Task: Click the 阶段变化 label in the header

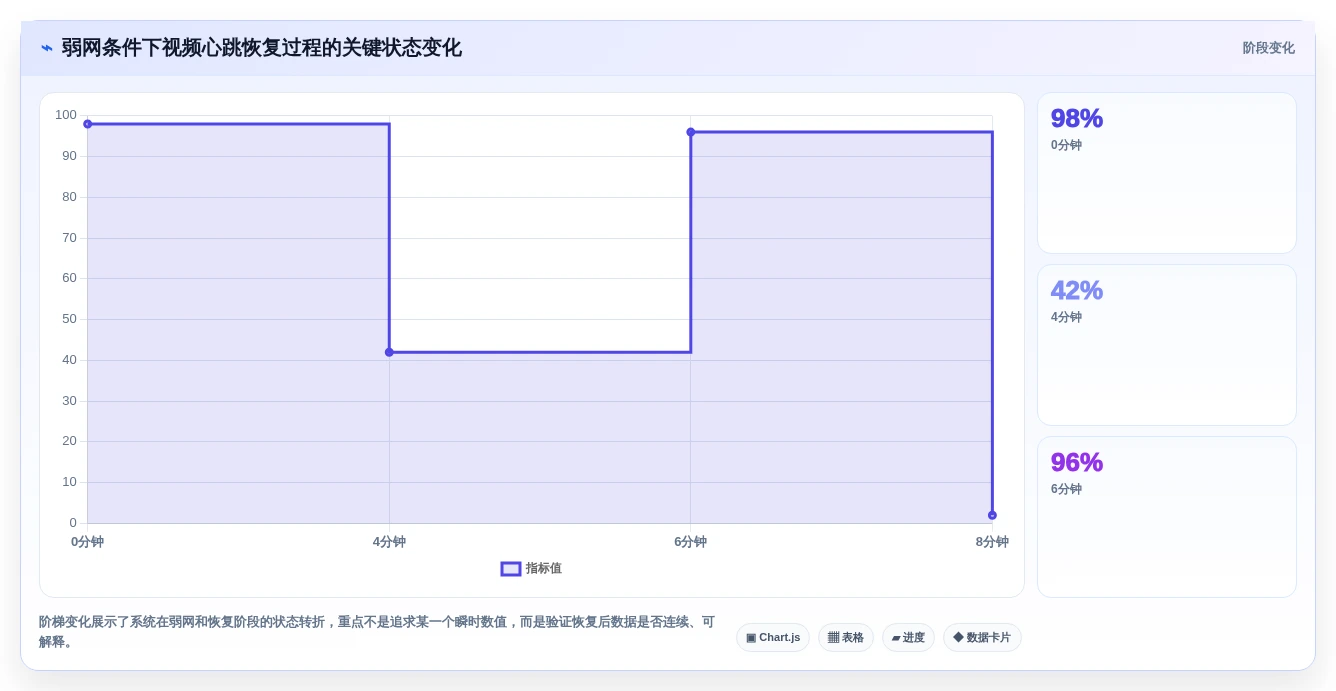Action: click(x=1268, y=48)
